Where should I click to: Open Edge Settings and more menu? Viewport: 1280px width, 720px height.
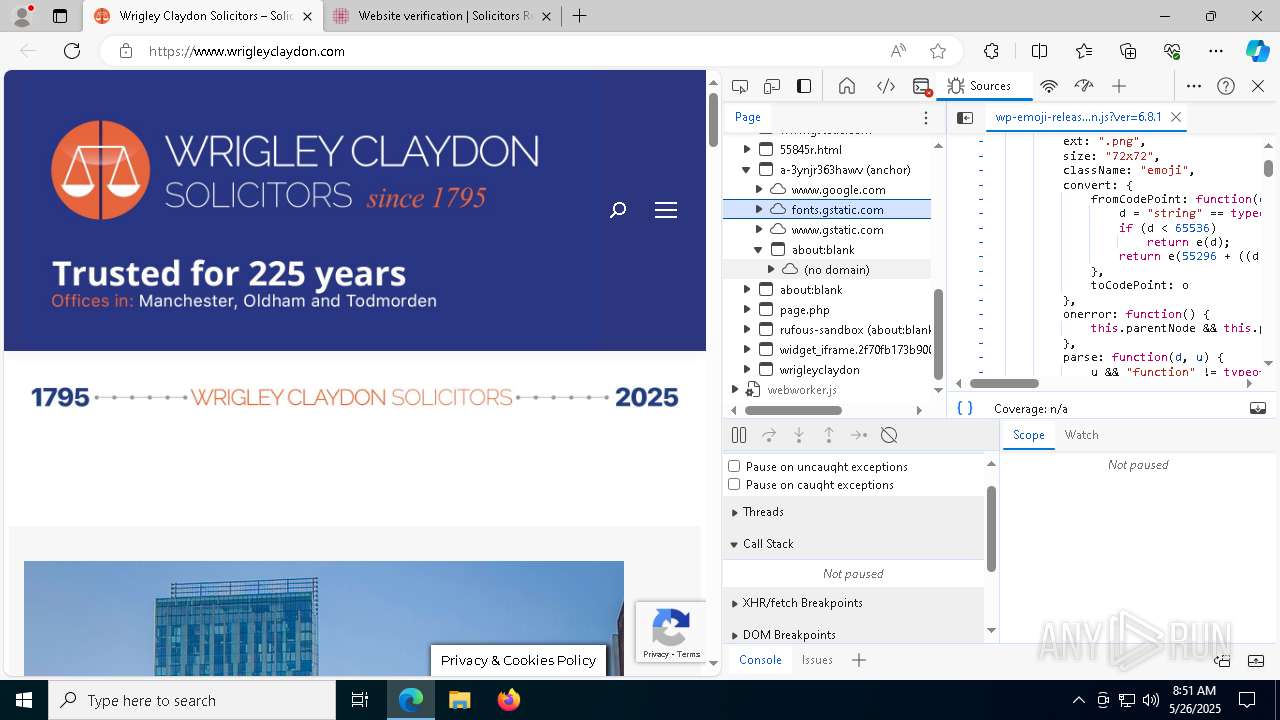1216,51
